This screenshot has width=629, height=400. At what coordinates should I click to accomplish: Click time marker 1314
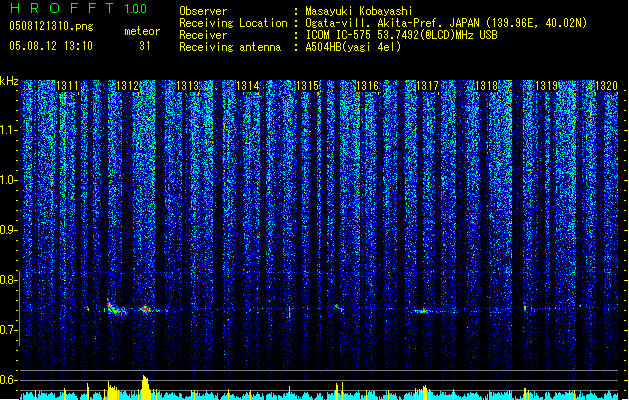coord(248,85)
